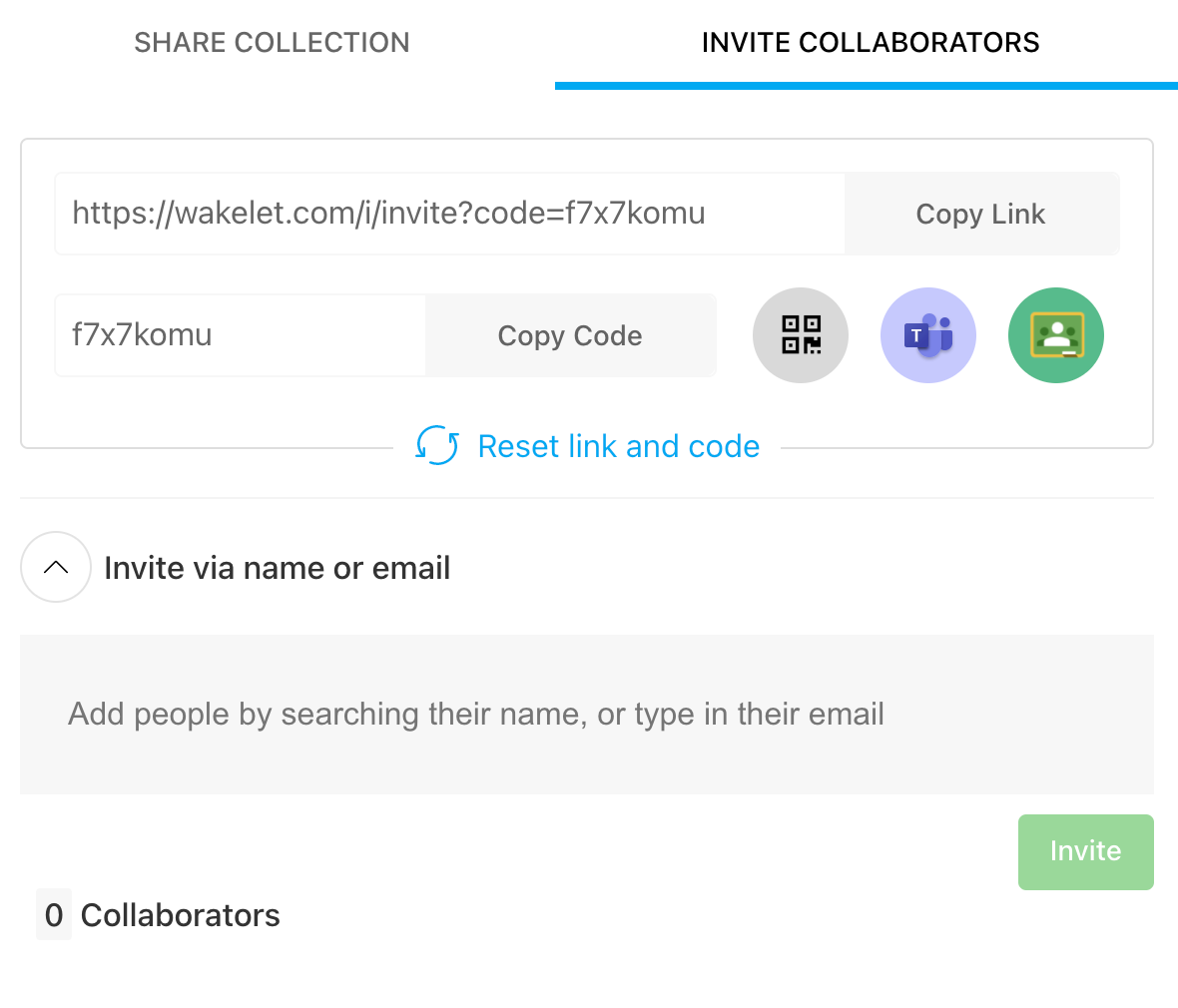Viewport: 1178px width, 1008px height.
Task: Click the QR glyph inside the gray circle
Action: tap(801, 335)
